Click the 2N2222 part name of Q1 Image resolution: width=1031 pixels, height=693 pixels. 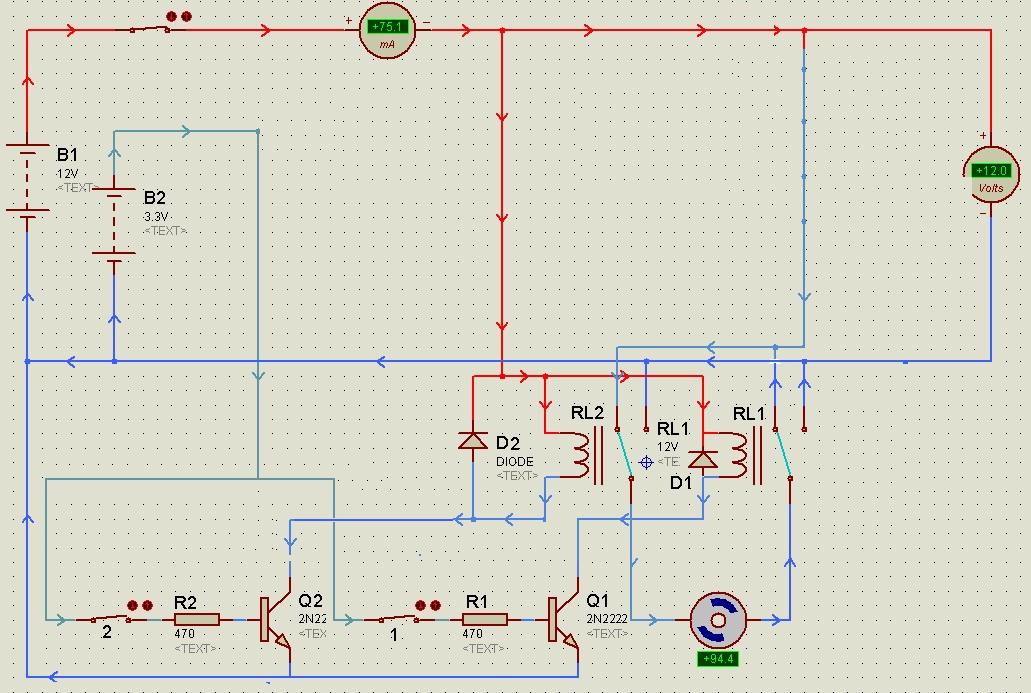(606, 619)
